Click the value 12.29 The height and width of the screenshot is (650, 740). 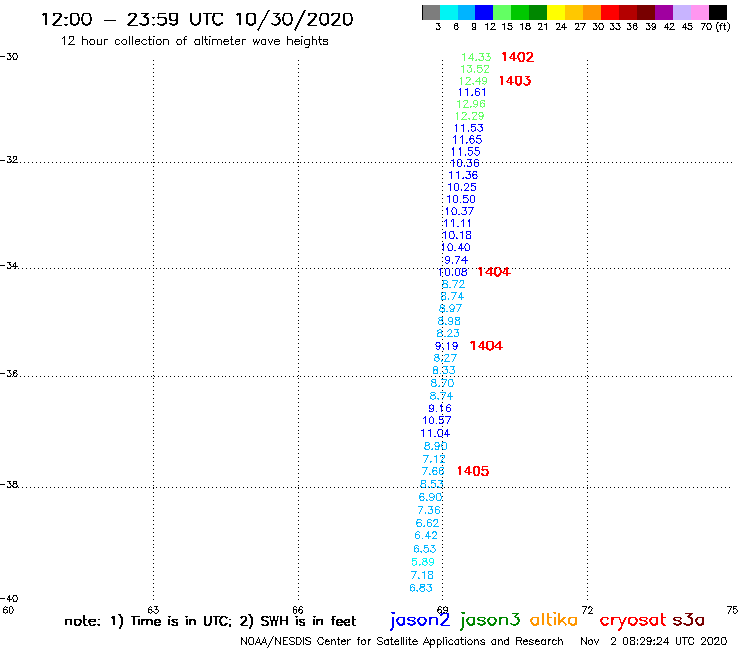(x=470, y=116)
